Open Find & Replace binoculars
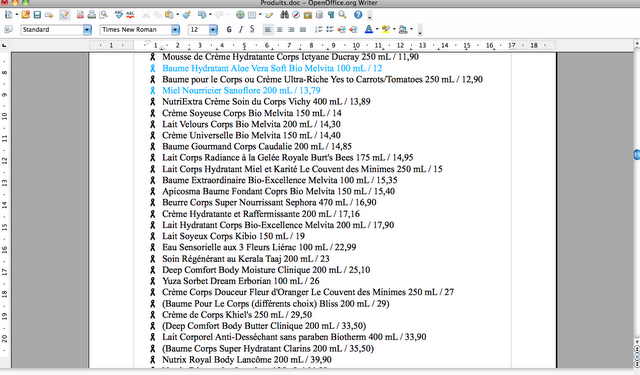Screen dimensions: 640x375 [x=284, y=15]
